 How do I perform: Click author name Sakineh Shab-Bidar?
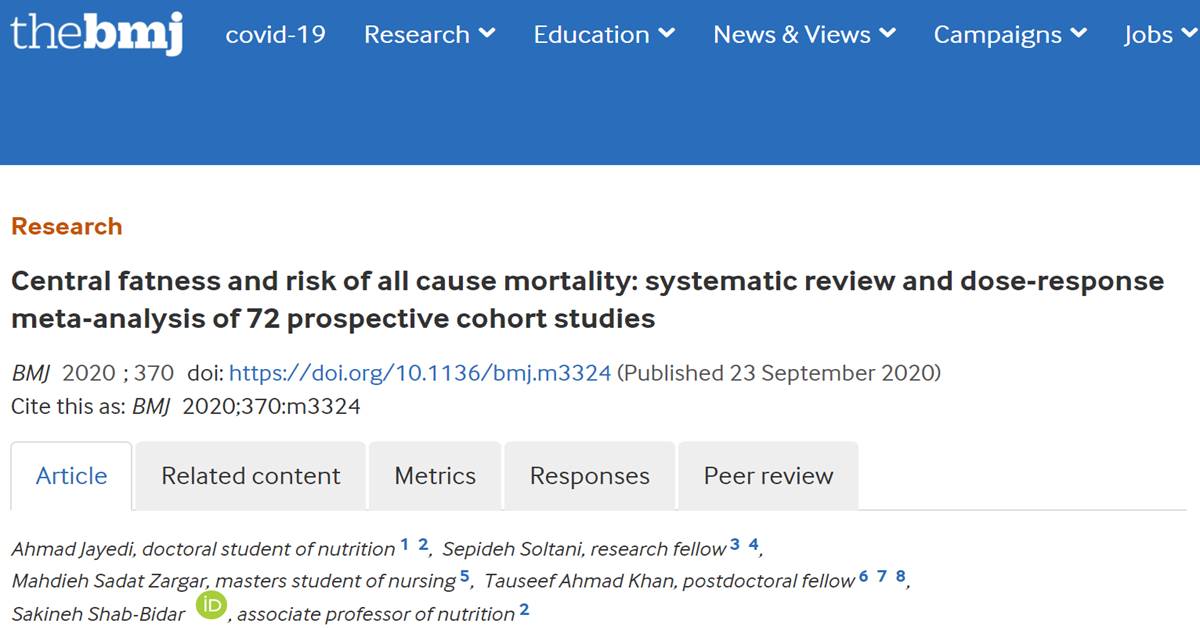[x=98, y=613]
